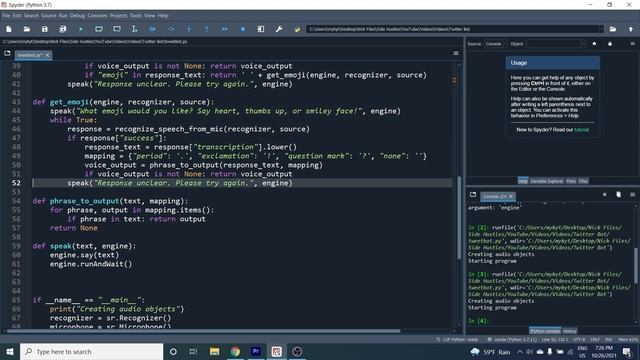Open the Debug menu
The width and height of the screenshot is (640, 360).
pos(77,16)
